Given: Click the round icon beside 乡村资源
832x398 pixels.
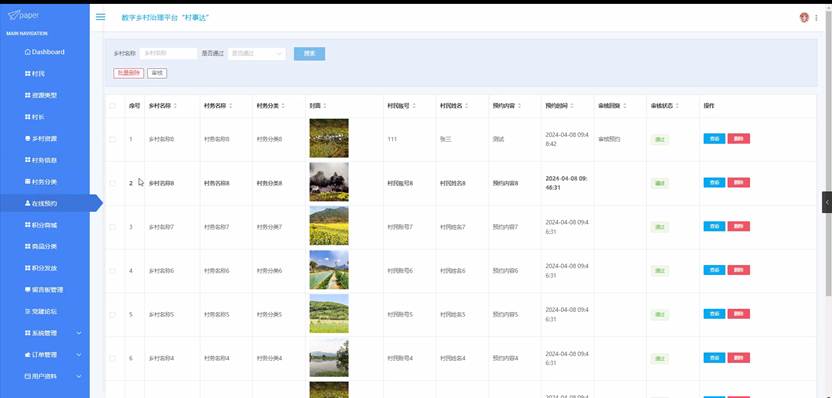Looking at the screenshot, I should (x=28, y=139).
